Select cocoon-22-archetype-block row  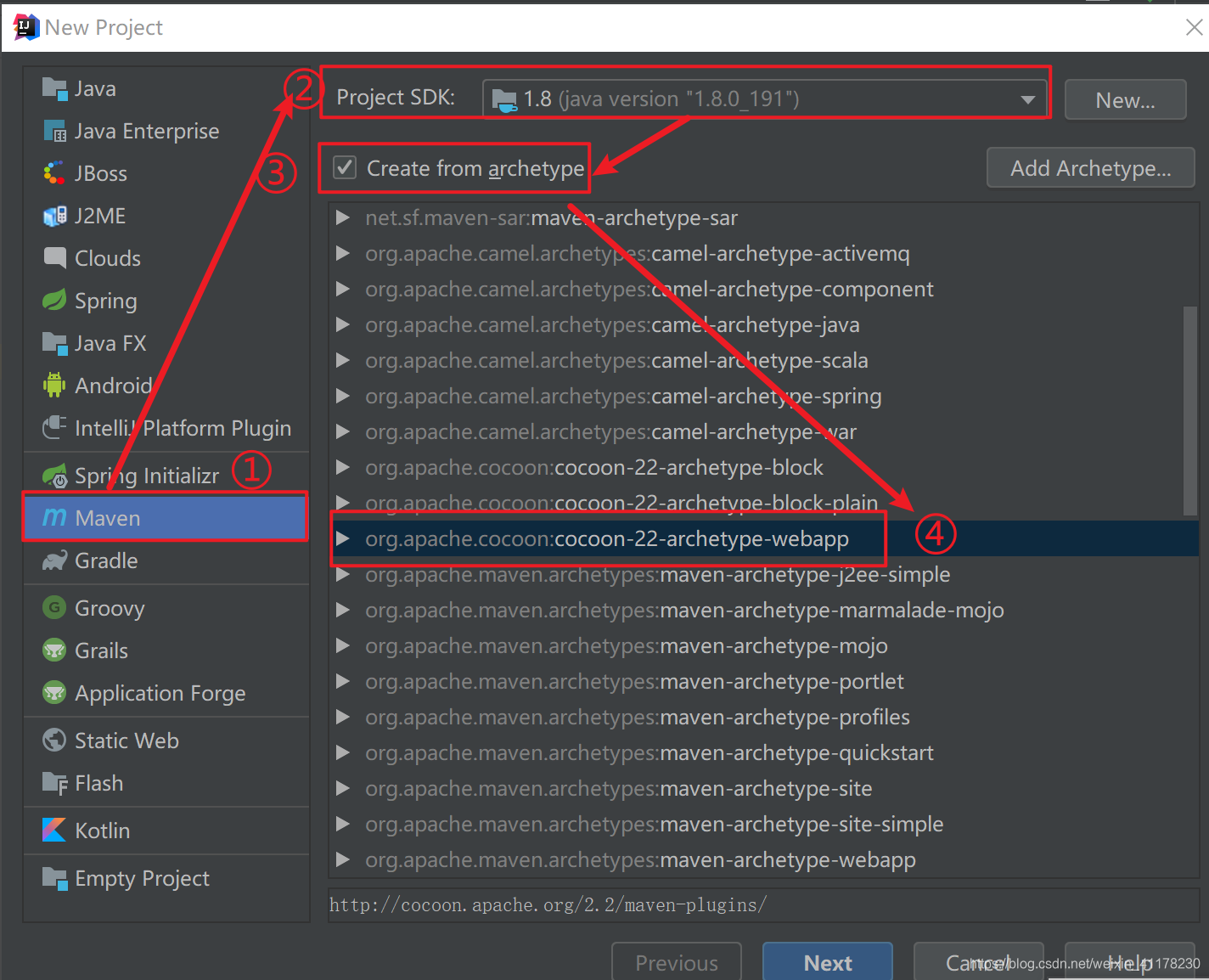tap(764, 467)
